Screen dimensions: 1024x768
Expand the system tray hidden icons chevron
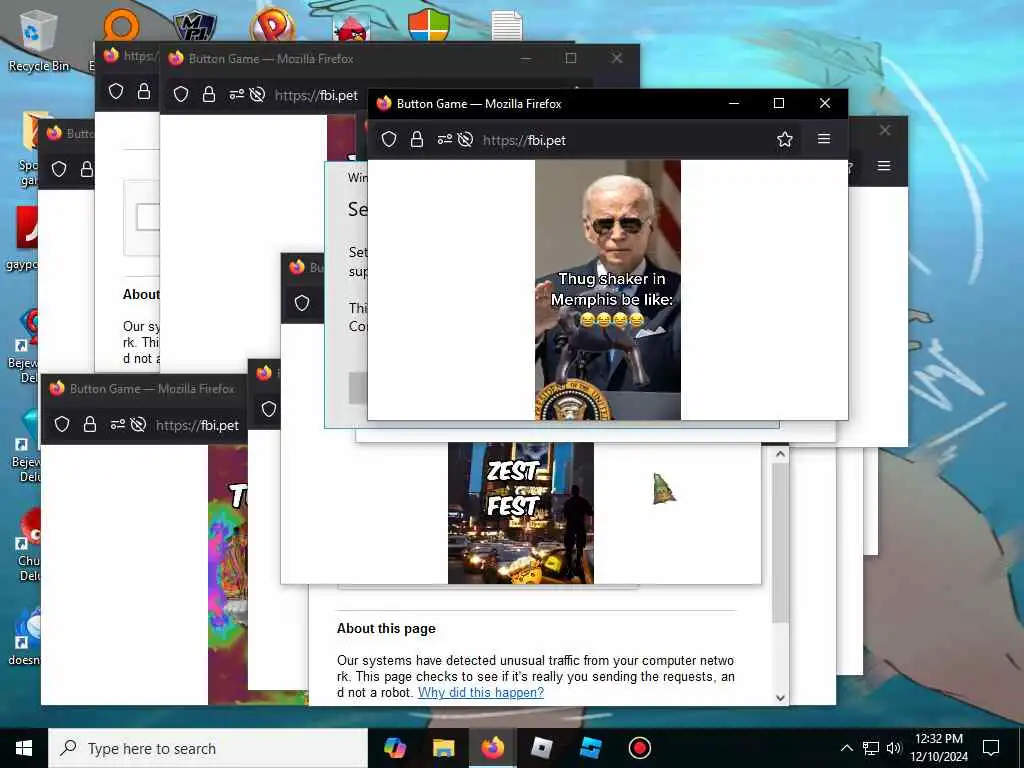[x=846, y=748]
